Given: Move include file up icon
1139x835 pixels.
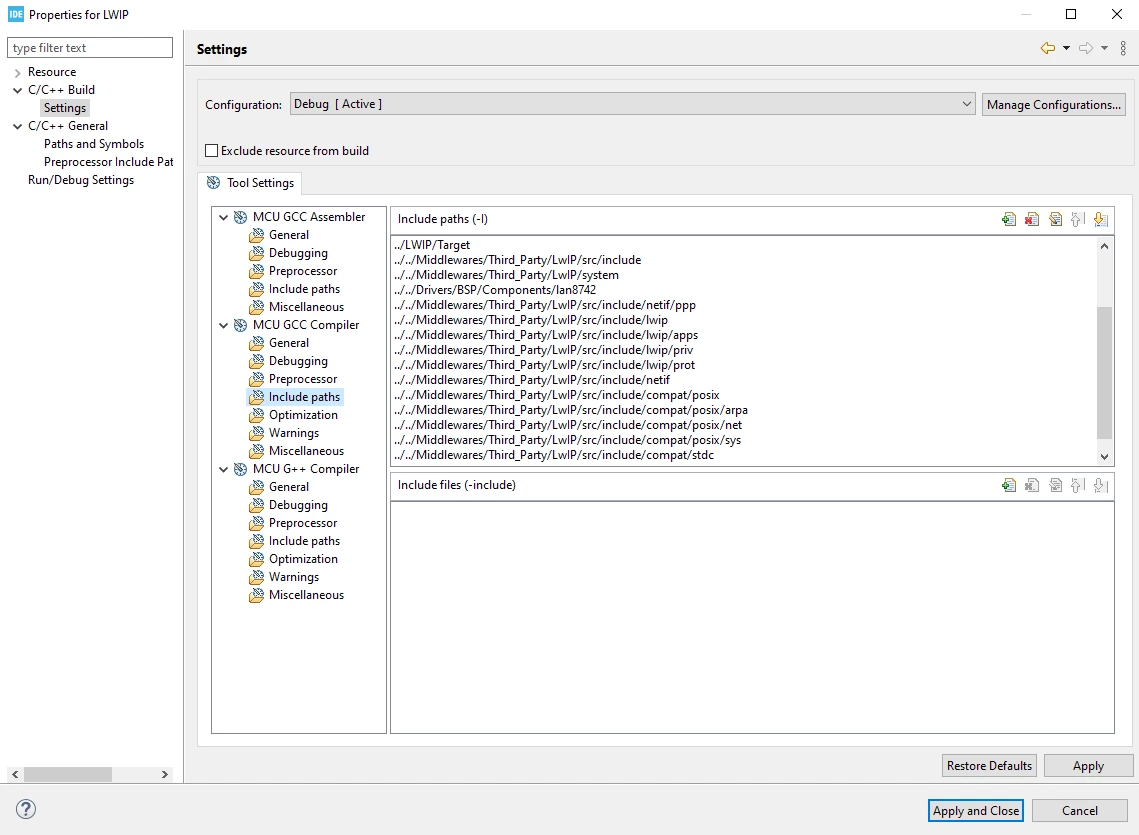Looking at the screenshot, I should click(x=1078, y=485).
